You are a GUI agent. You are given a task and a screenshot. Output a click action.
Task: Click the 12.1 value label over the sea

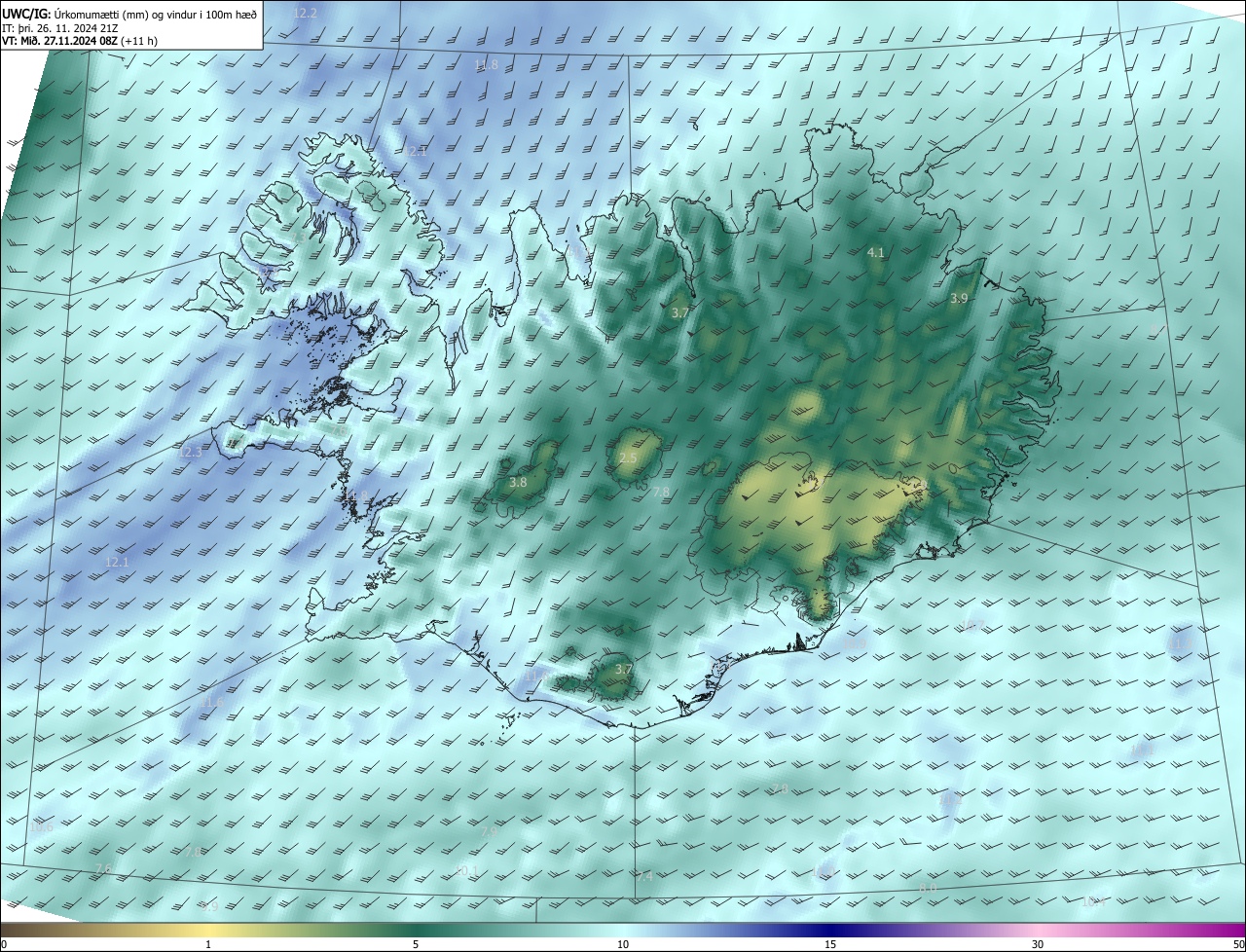coord(116,563)
